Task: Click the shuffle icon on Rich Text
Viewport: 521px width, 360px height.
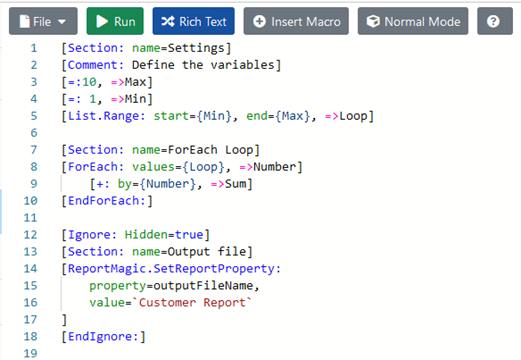Action: (168, 22)
